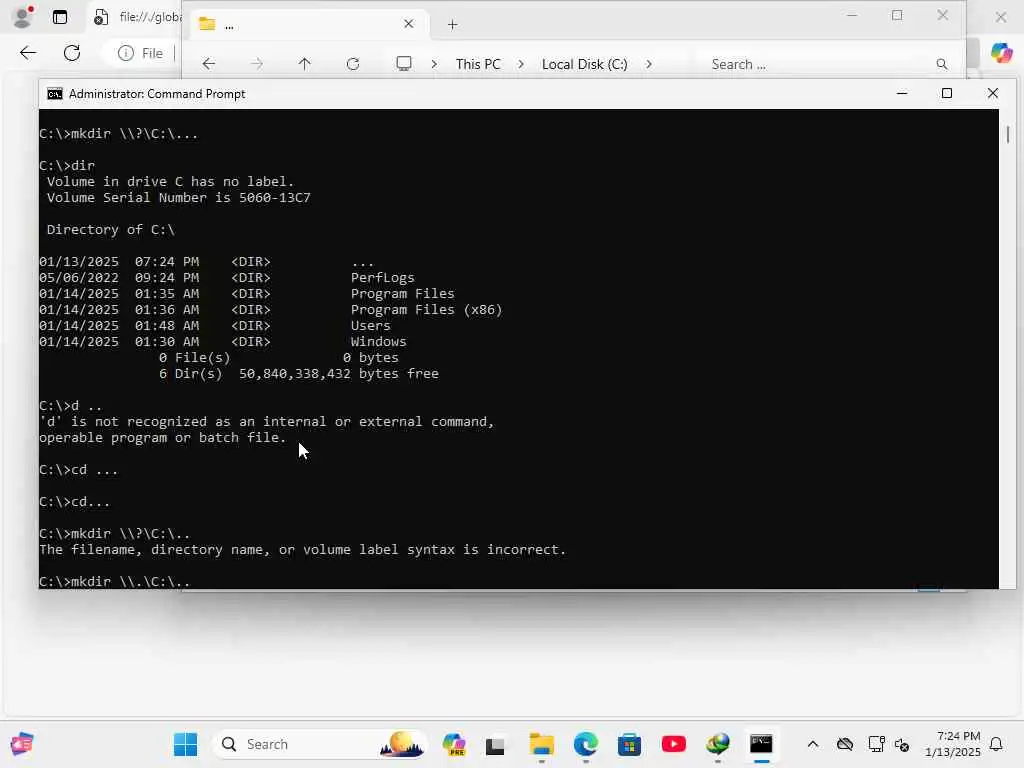Click the network tray icon
Viewport: 1024px width, 768px height.
(x=876, y=744)
